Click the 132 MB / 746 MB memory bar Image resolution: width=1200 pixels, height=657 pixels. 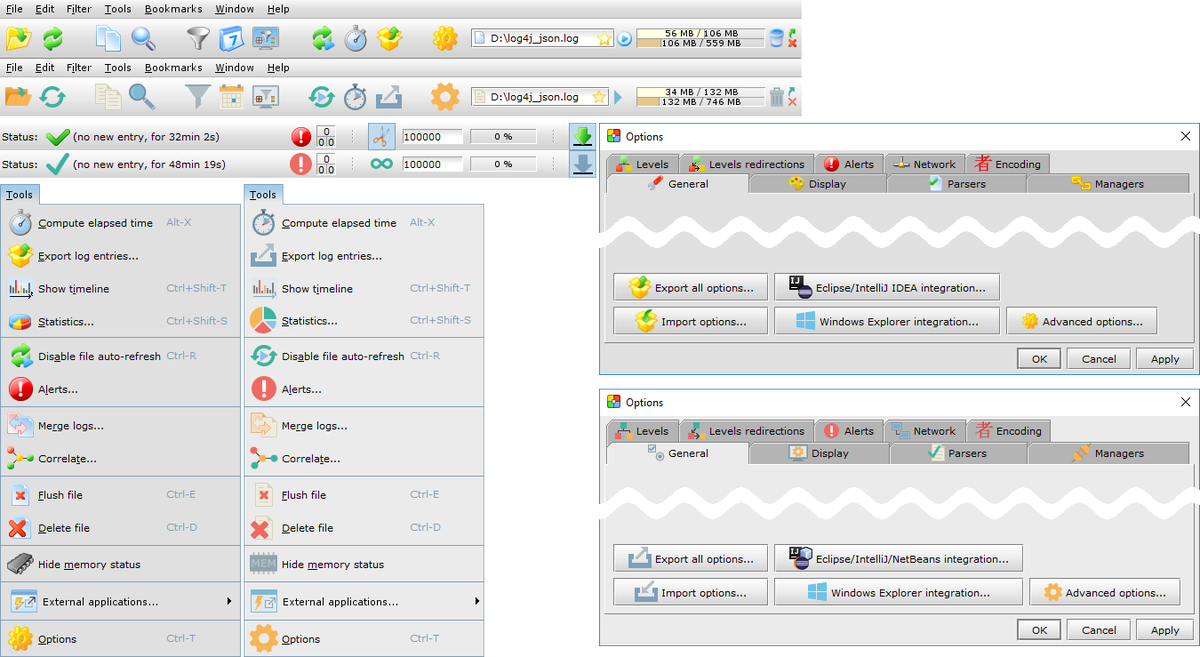click(x=700, y=102)
